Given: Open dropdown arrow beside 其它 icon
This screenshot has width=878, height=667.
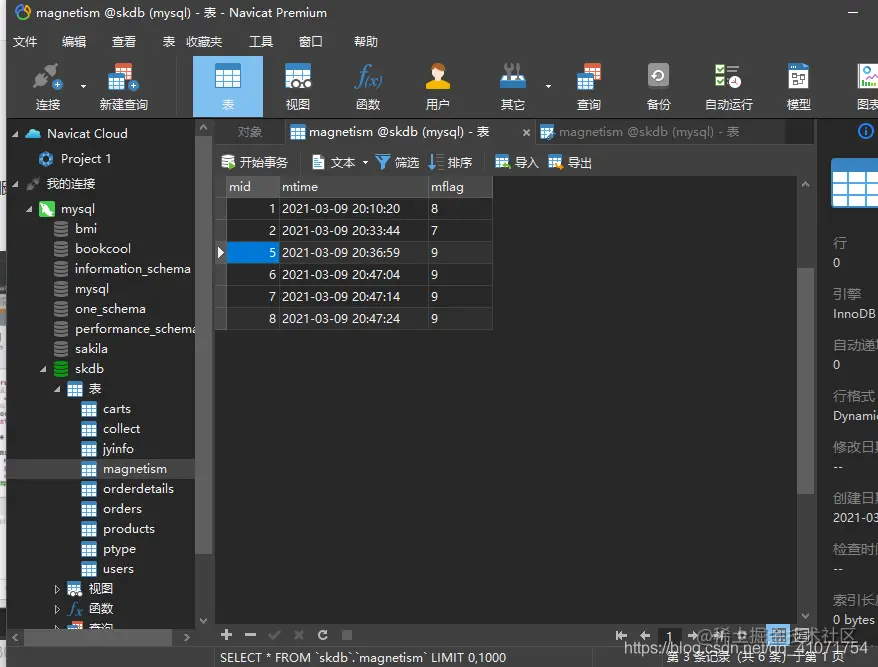Looking at the screenshot, I should [x=548, y=86].
